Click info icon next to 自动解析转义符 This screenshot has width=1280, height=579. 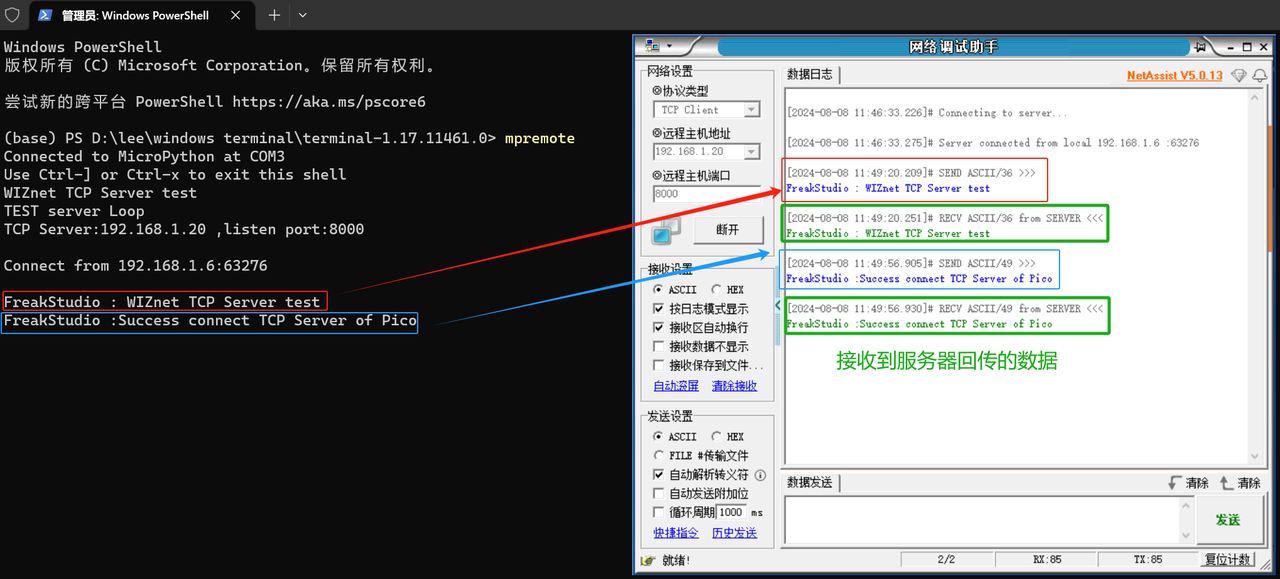click(x=760, y=475)
